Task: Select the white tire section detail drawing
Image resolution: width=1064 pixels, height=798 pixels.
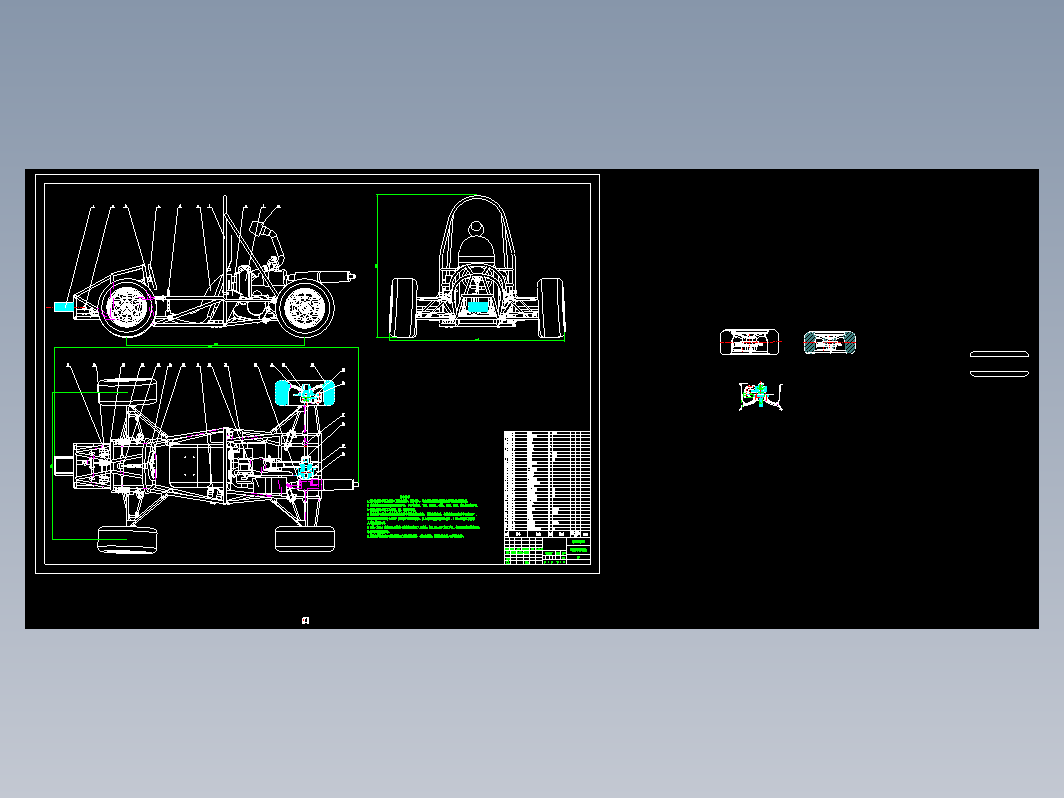Action: click(x=749, y=342)
